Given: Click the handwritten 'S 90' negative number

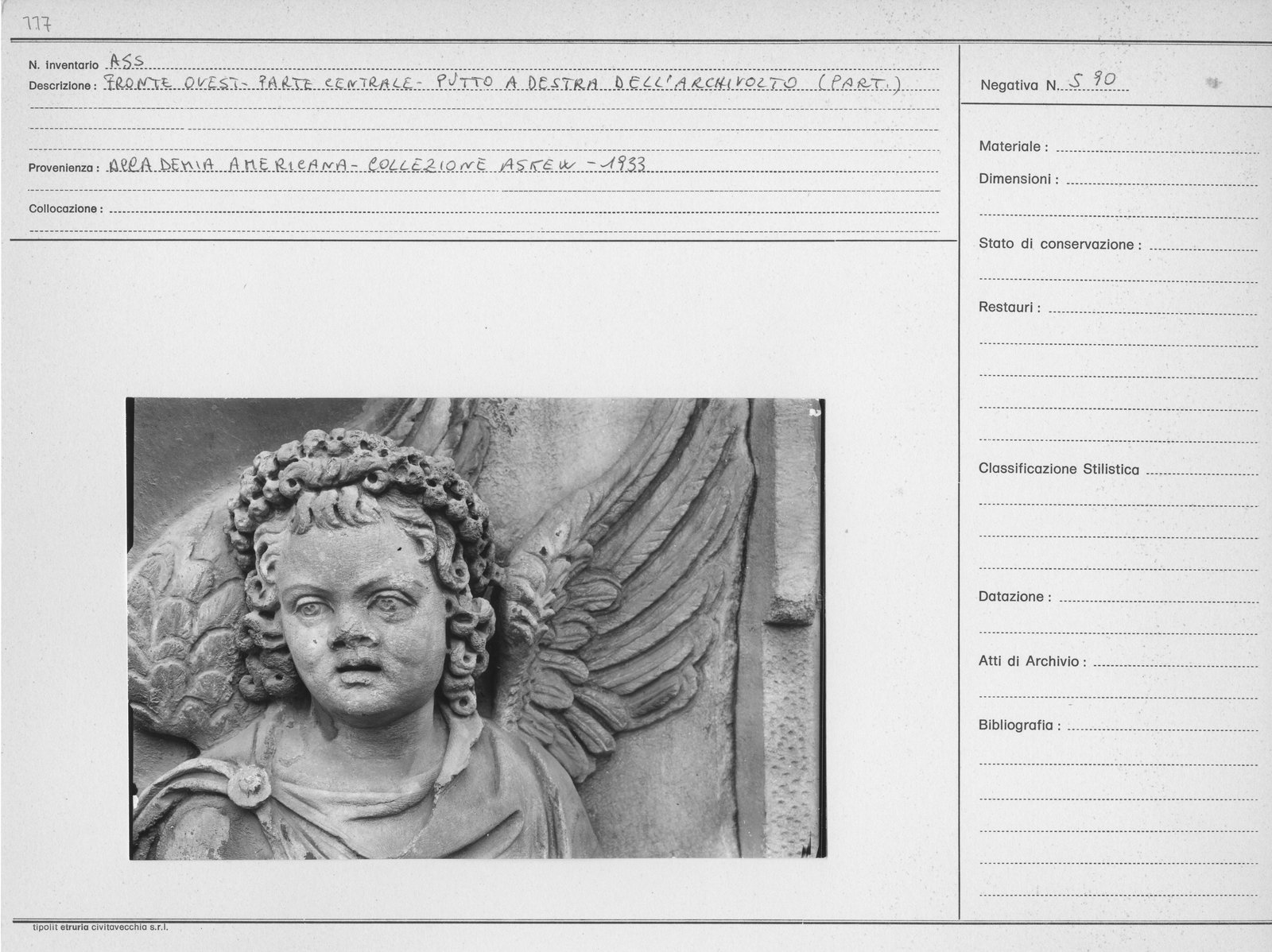Looking at the screenshot, I should click(1093, 79).
